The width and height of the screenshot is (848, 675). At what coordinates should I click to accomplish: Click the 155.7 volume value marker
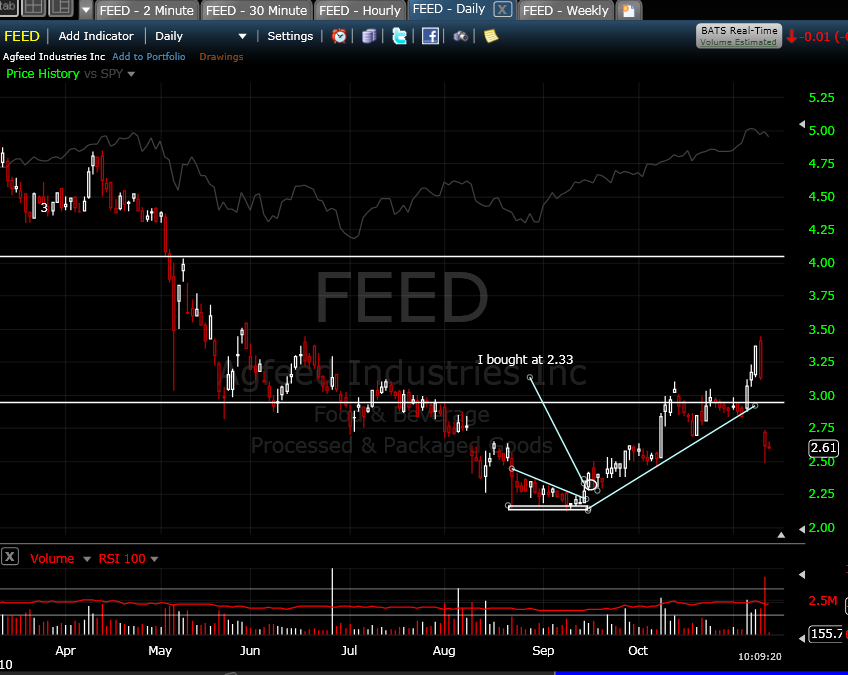(x=827, y=633)
